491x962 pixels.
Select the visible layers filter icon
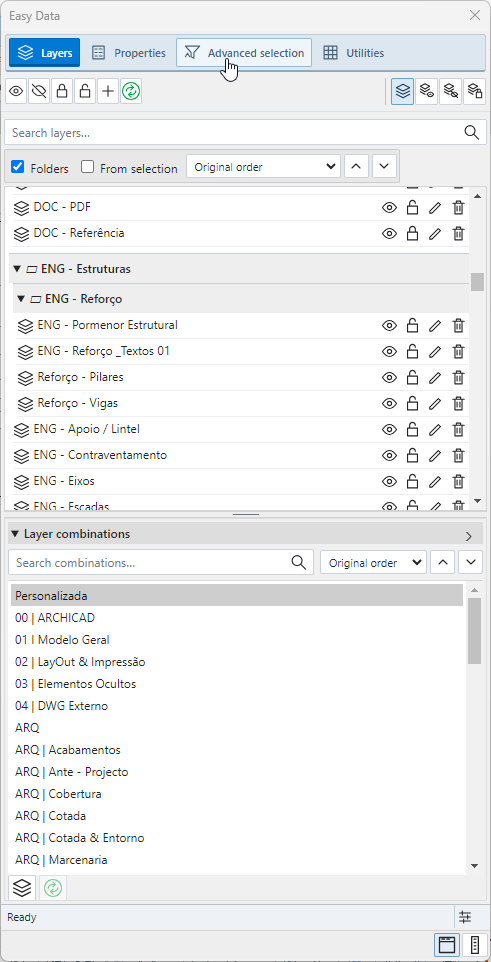tap(427, 92)
